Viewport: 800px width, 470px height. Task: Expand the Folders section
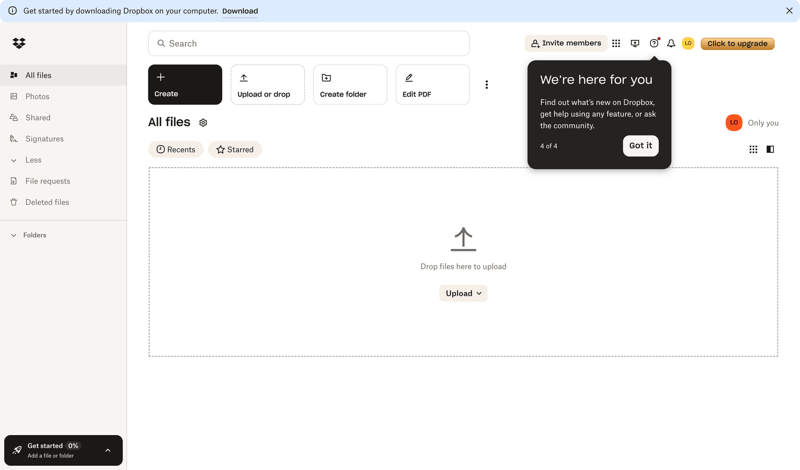pyautogui.click(x=29, y=235)
